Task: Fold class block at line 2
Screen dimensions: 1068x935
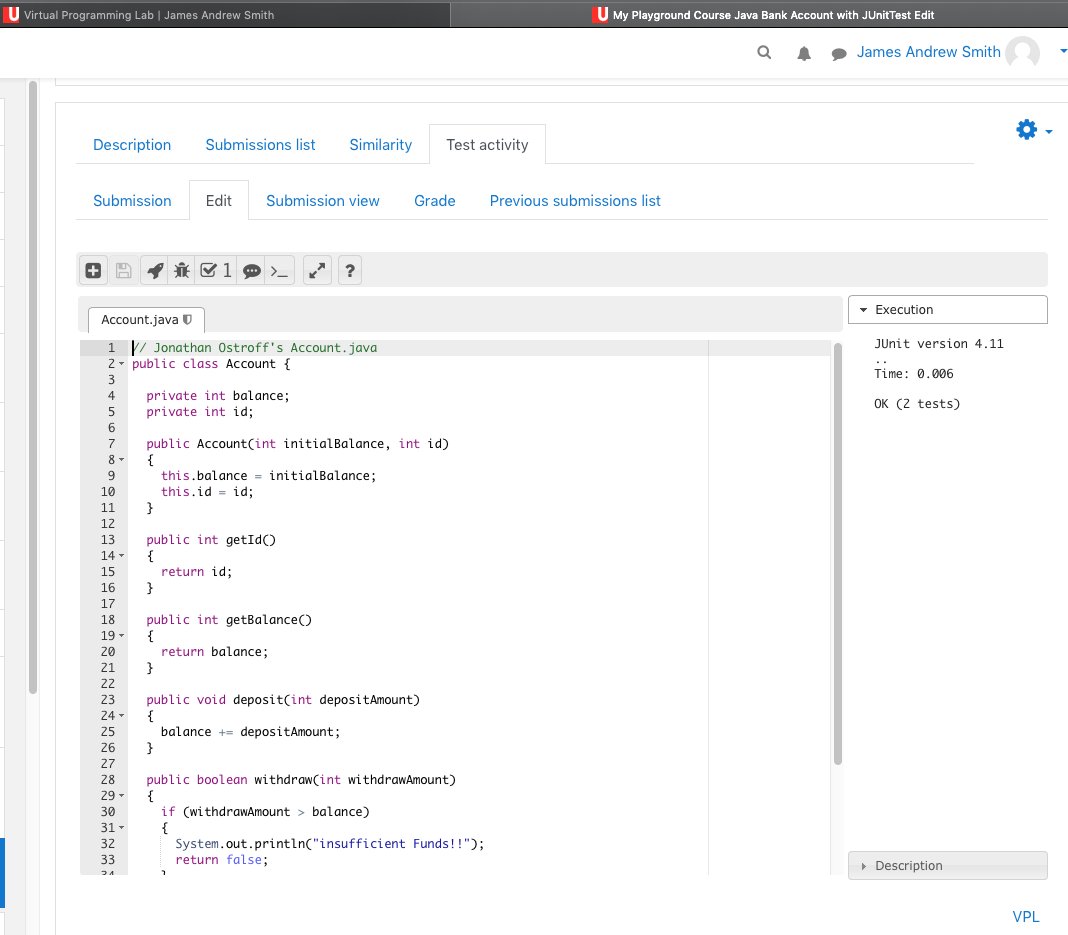Action: coord(122,364)
